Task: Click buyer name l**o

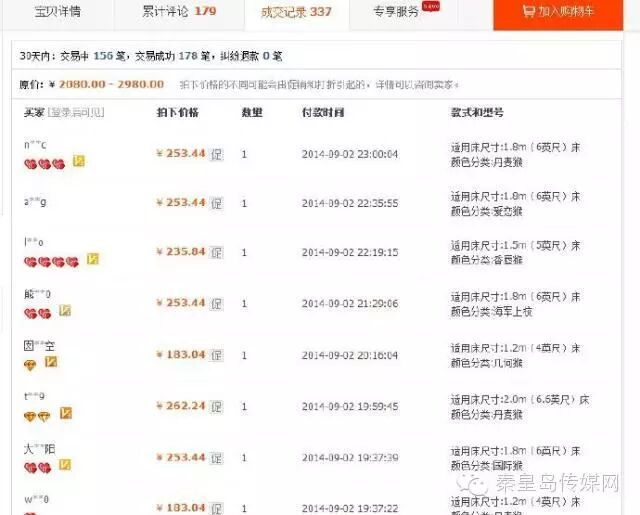Action: pos(33,242)
